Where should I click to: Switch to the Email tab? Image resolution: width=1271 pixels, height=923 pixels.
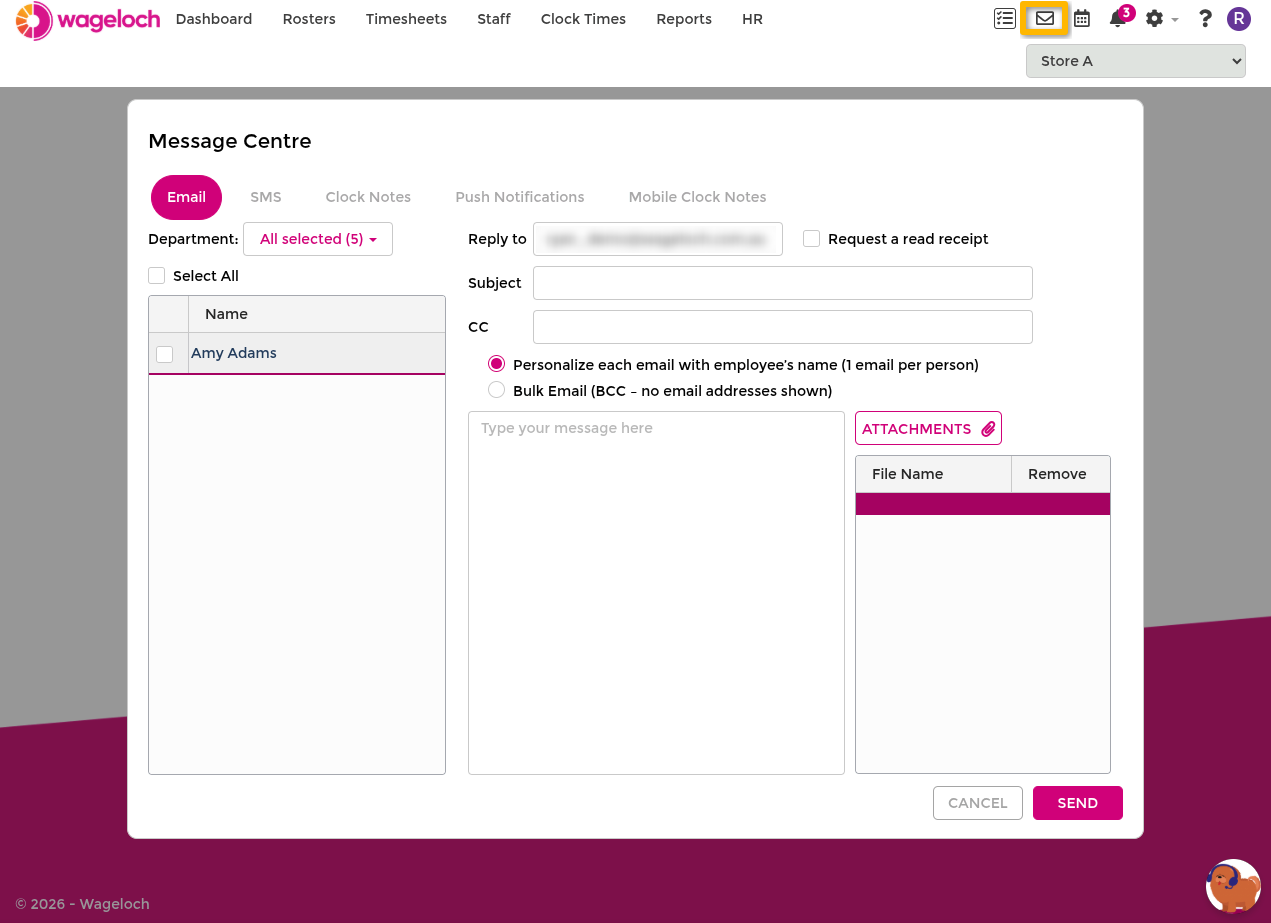186,197
